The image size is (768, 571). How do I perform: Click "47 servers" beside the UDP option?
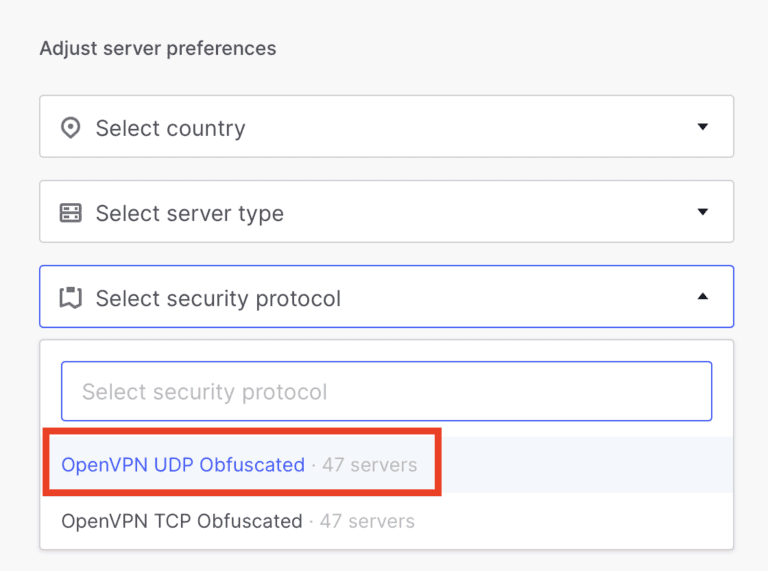pos(369,465)
